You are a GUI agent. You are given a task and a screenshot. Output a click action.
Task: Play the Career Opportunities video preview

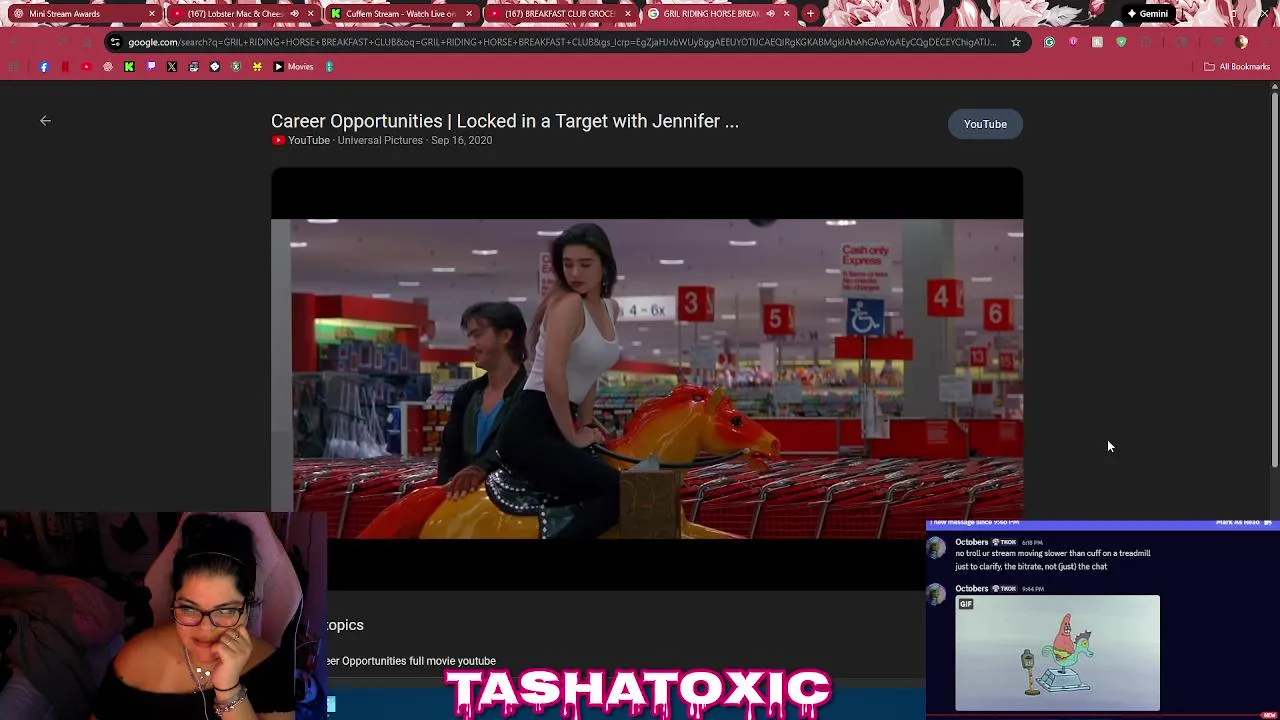click(647, 378)
